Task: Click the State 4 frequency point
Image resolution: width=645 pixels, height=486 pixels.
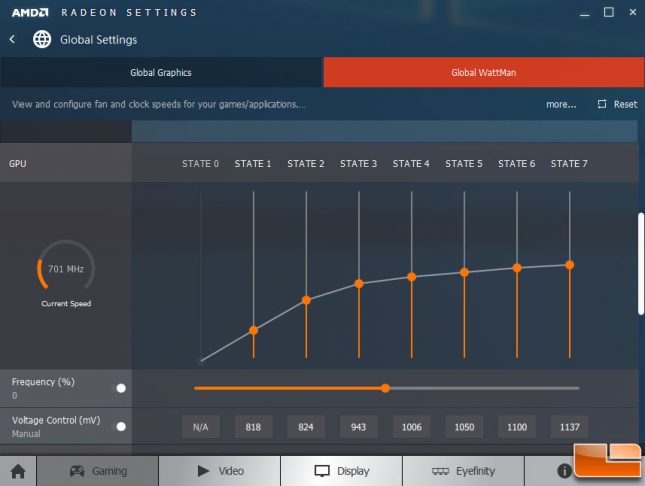Action: tap(411, 277)
